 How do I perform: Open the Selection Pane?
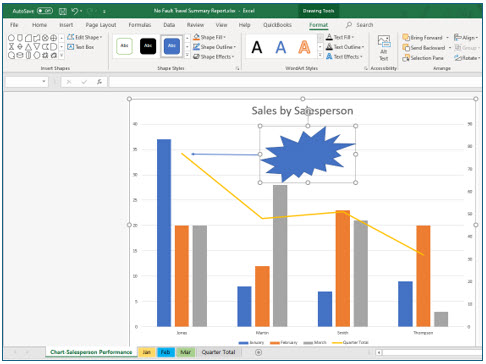coord(423,58)
